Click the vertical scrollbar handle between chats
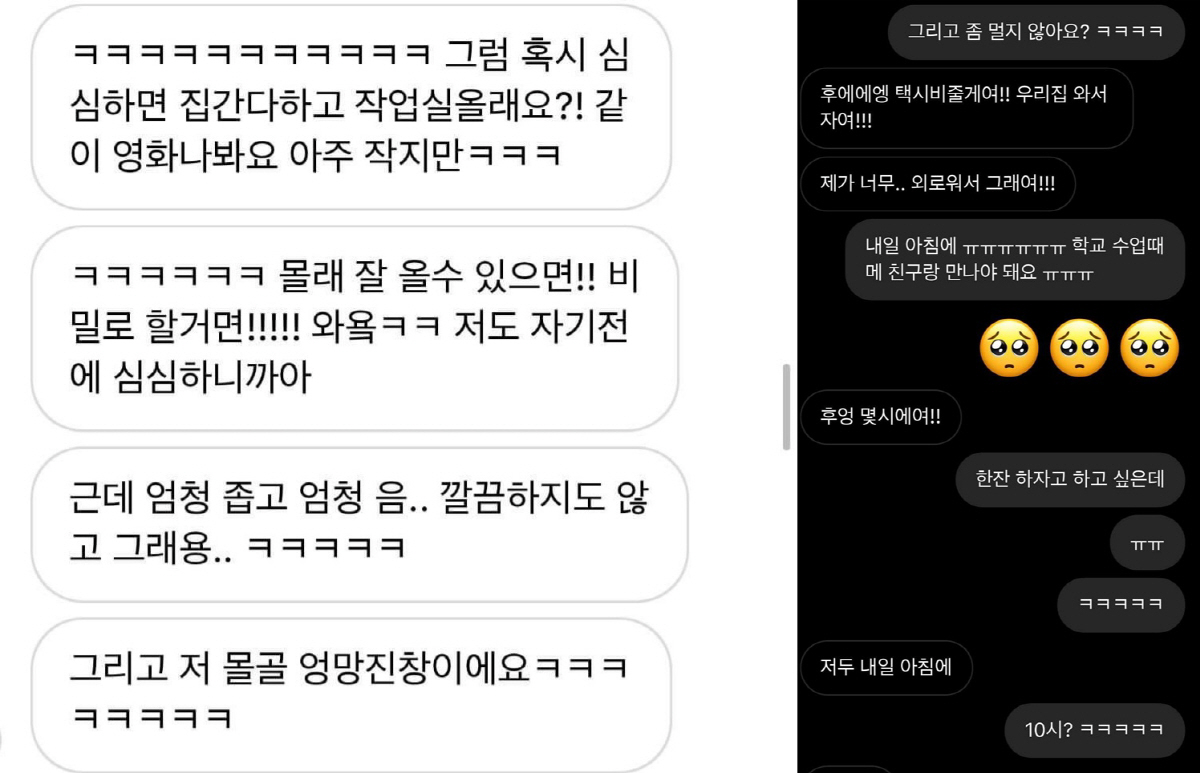The width and height of the screenshot is (1200, 773). [x=786, y=407]
